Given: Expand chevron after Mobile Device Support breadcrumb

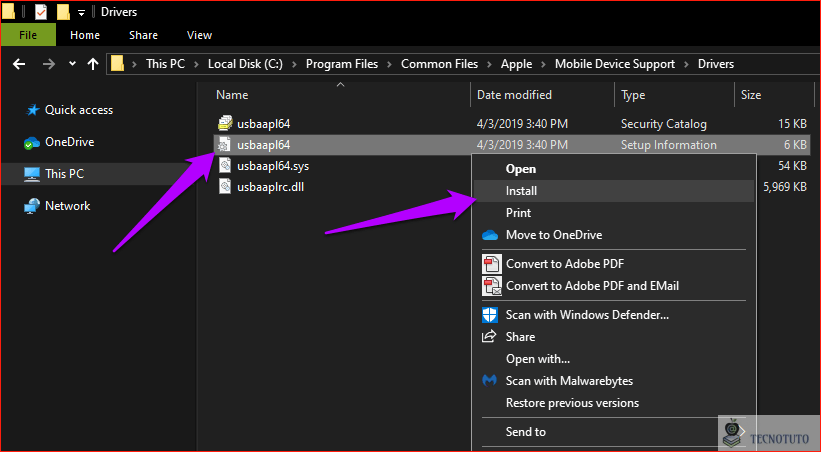Looking at the screenshot, I should click(686, 64).
